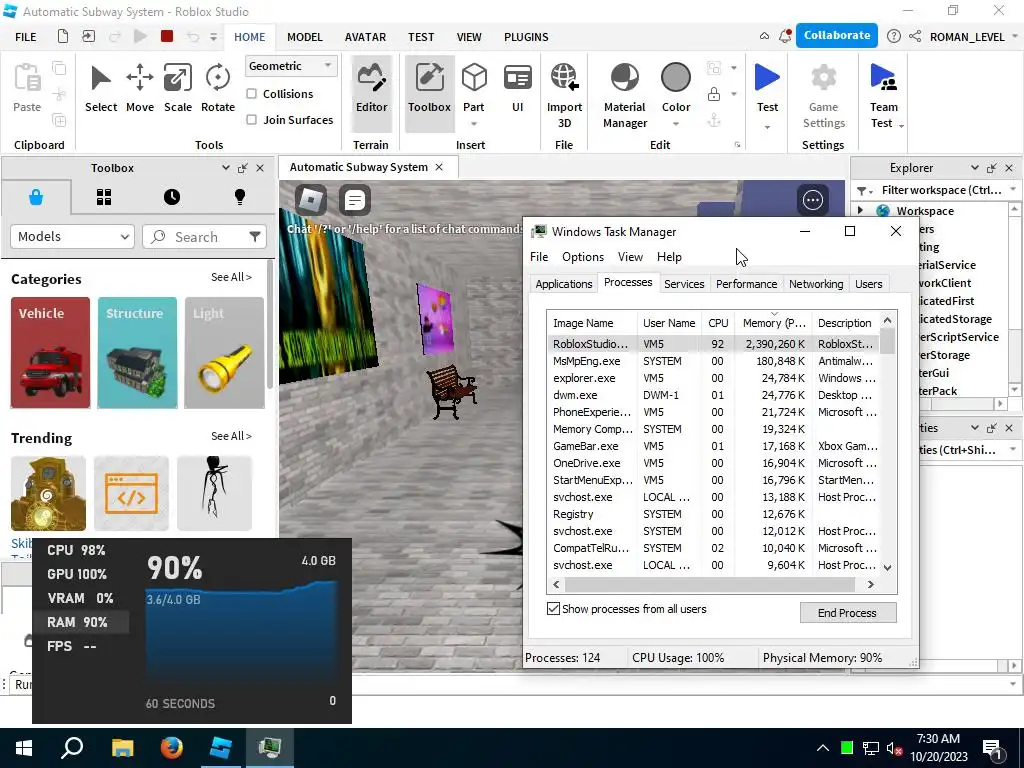Expand the Color dropdown arrow
Screen dimensions: 1024x768
pos(675,124)
